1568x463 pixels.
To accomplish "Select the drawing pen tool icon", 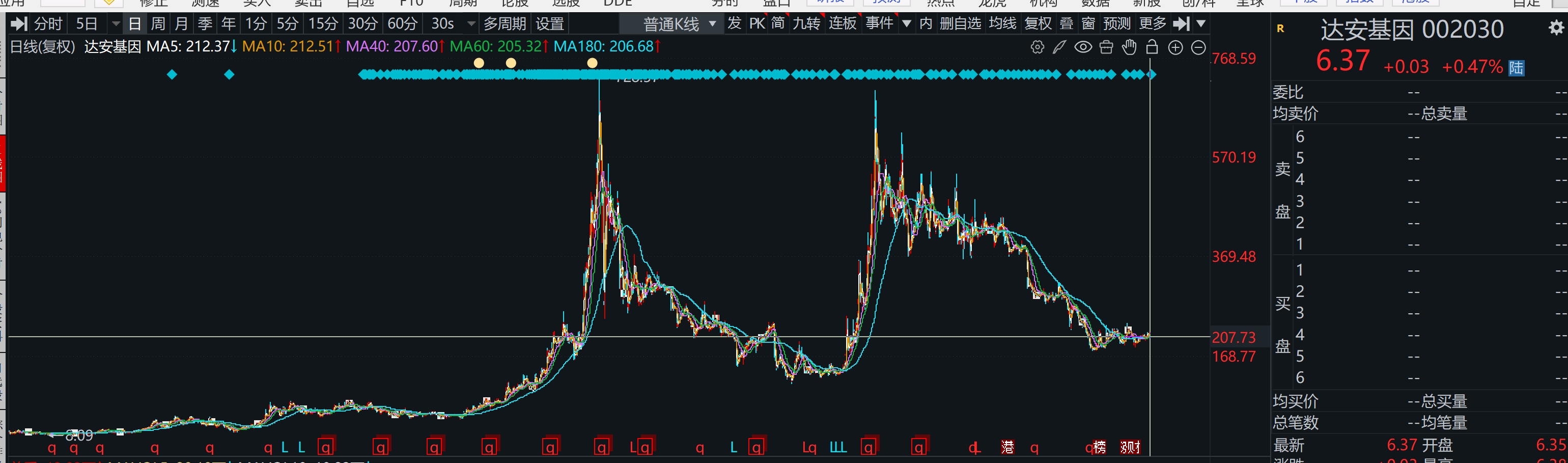I will (1060, 47).
